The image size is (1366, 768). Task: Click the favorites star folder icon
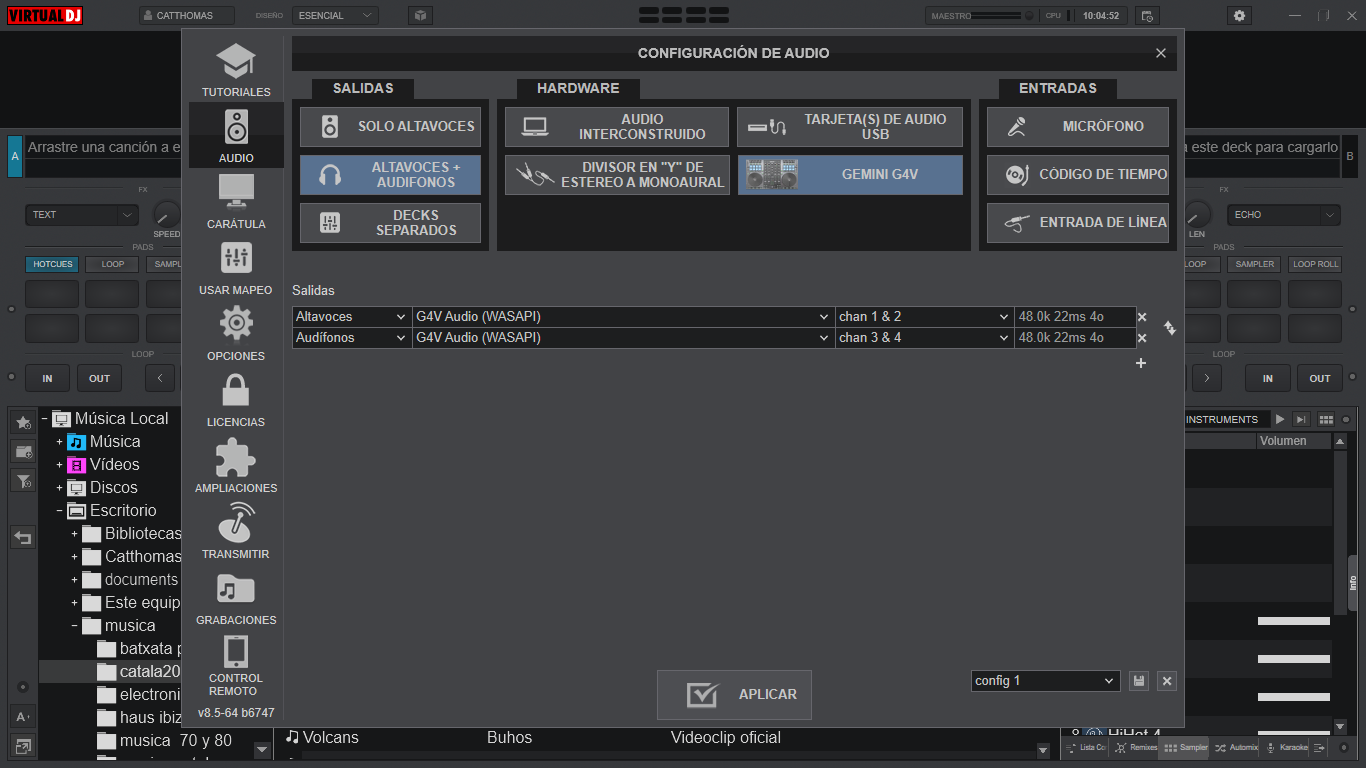point(23,422)
